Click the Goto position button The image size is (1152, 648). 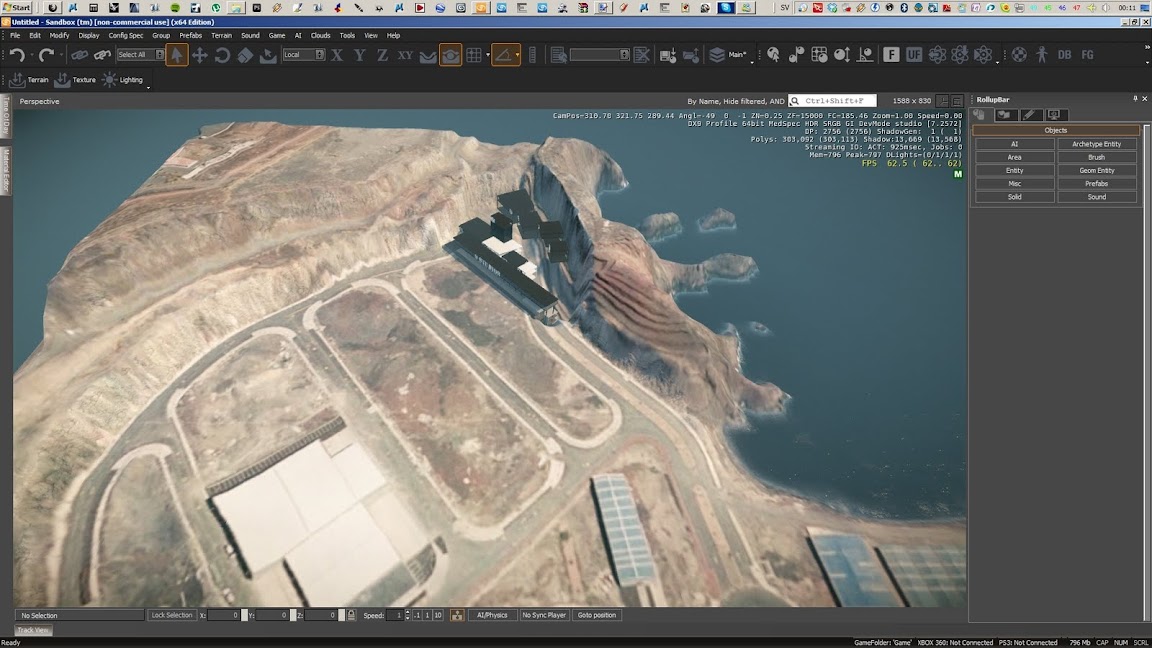[597, 615]
